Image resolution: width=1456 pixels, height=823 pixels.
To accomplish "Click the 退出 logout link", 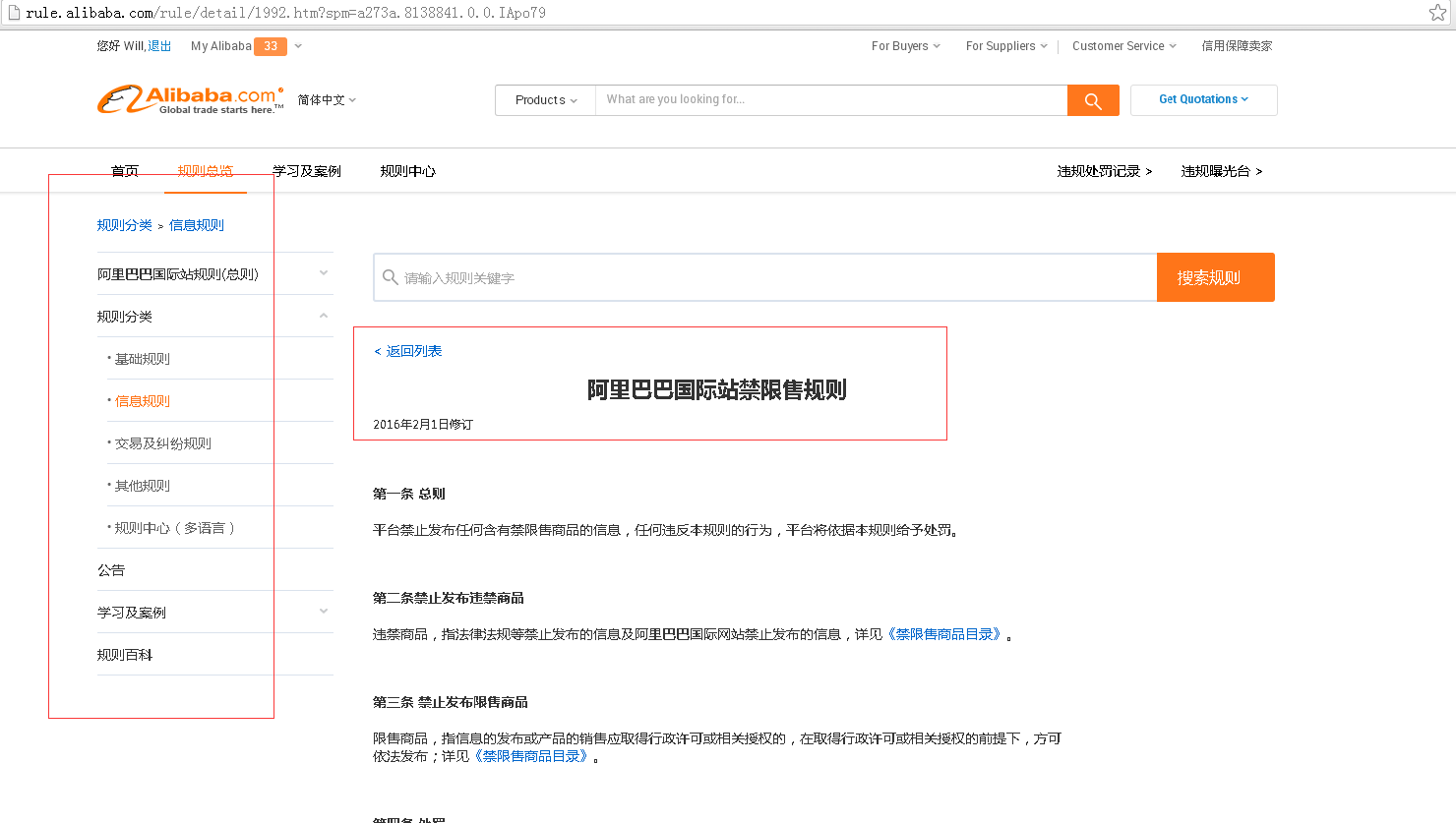I will click(159, 46).
